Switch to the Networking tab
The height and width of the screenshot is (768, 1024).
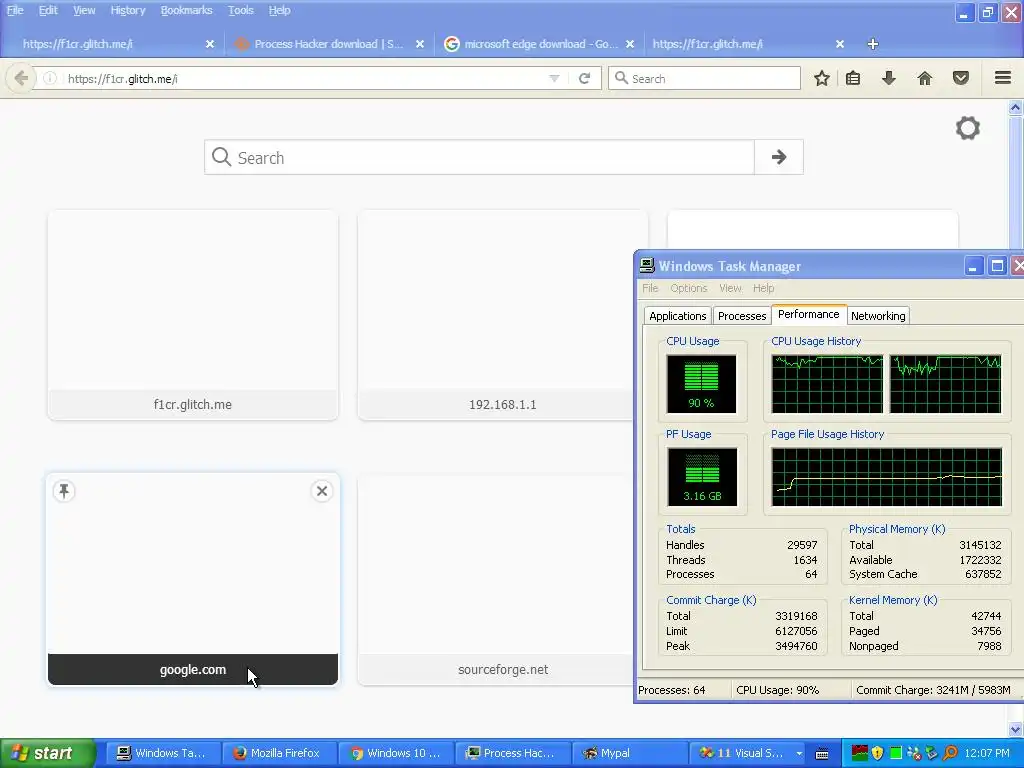(x=878, y=316)
